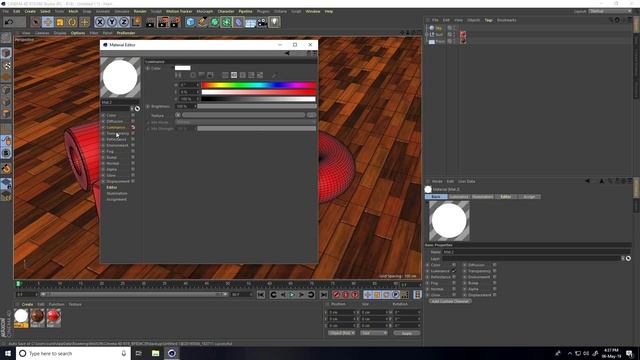The height and width of the screenshot is (360, 640).
Task: Enable Diffusion channel checkbox in Material Editor
Action: pos(133,121)
